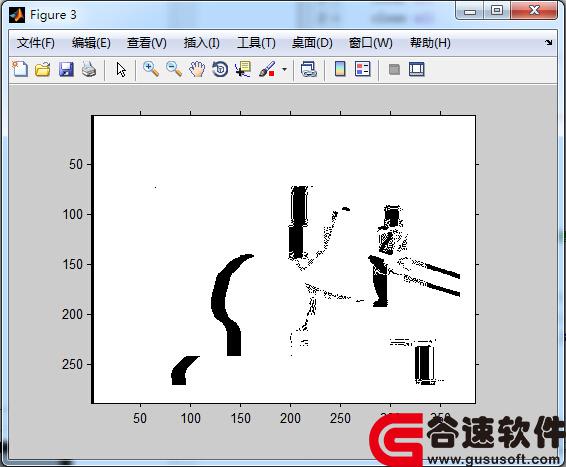The height and width of the screenshot is (467, 566).
Task: Open the 桌面(D) menu
Action: point(312,43)
